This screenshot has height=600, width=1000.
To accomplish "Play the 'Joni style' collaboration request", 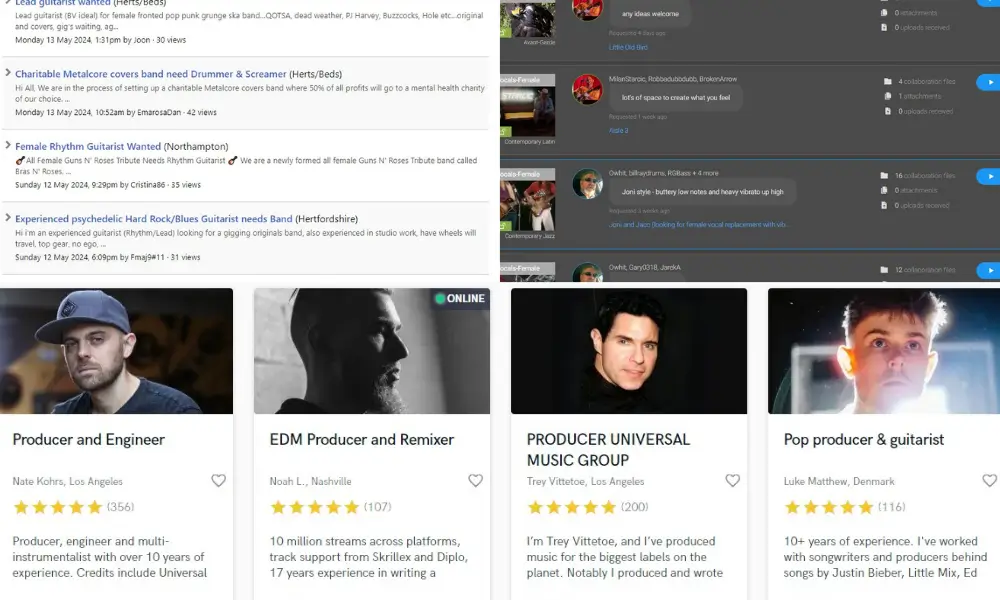I will tap(989, 177).
